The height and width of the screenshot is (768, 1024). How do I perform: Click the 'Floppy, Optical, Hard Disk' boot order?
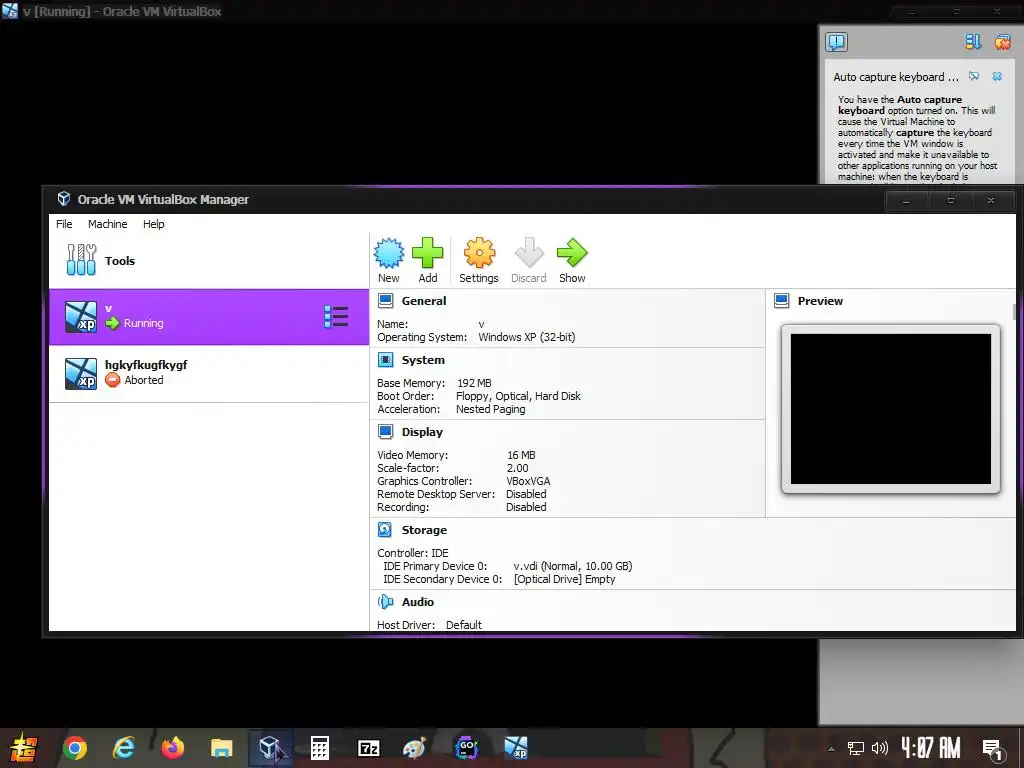tap(519, 396)
